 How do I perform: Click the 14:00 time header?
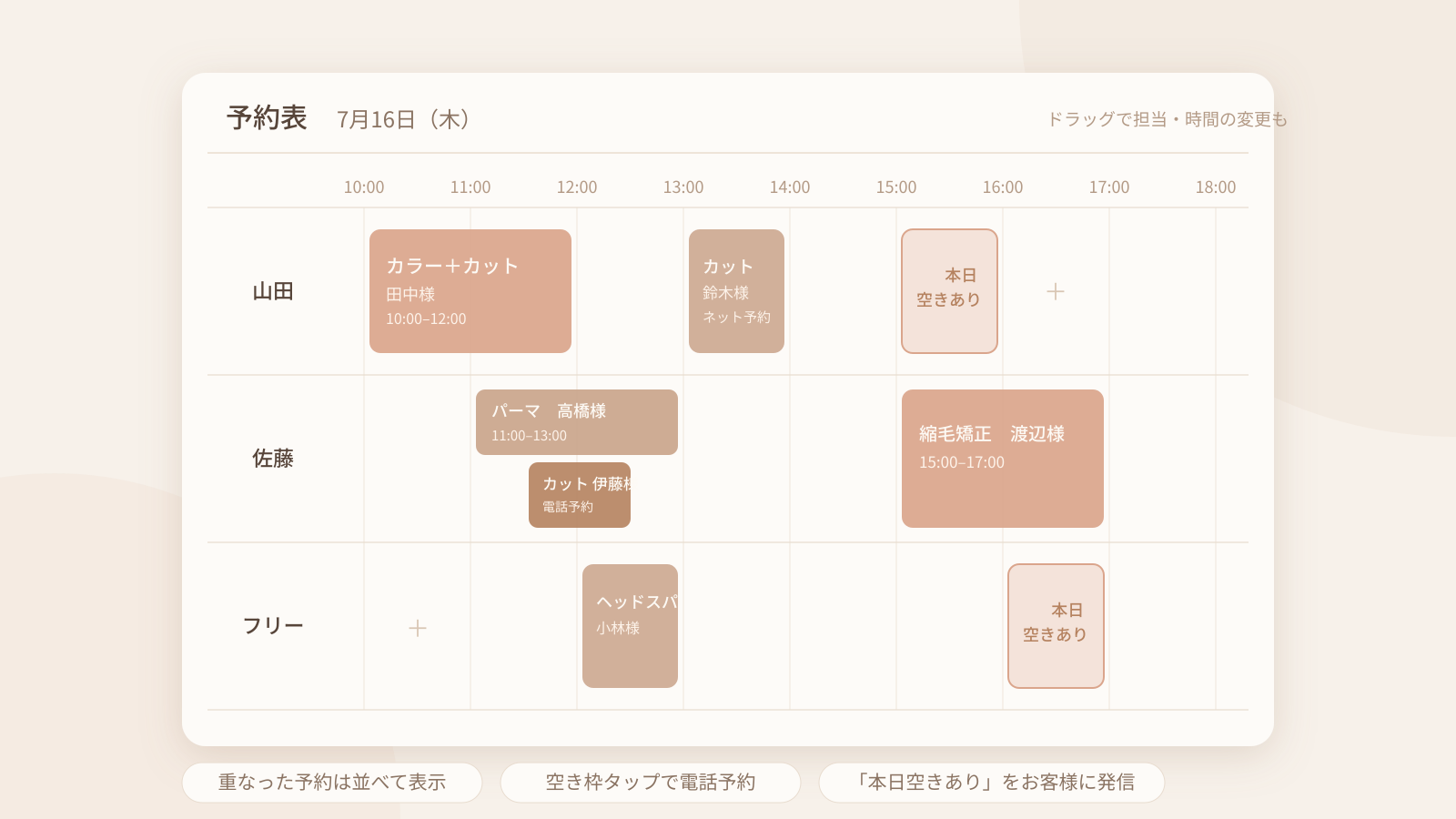click(x=790, y=187)
